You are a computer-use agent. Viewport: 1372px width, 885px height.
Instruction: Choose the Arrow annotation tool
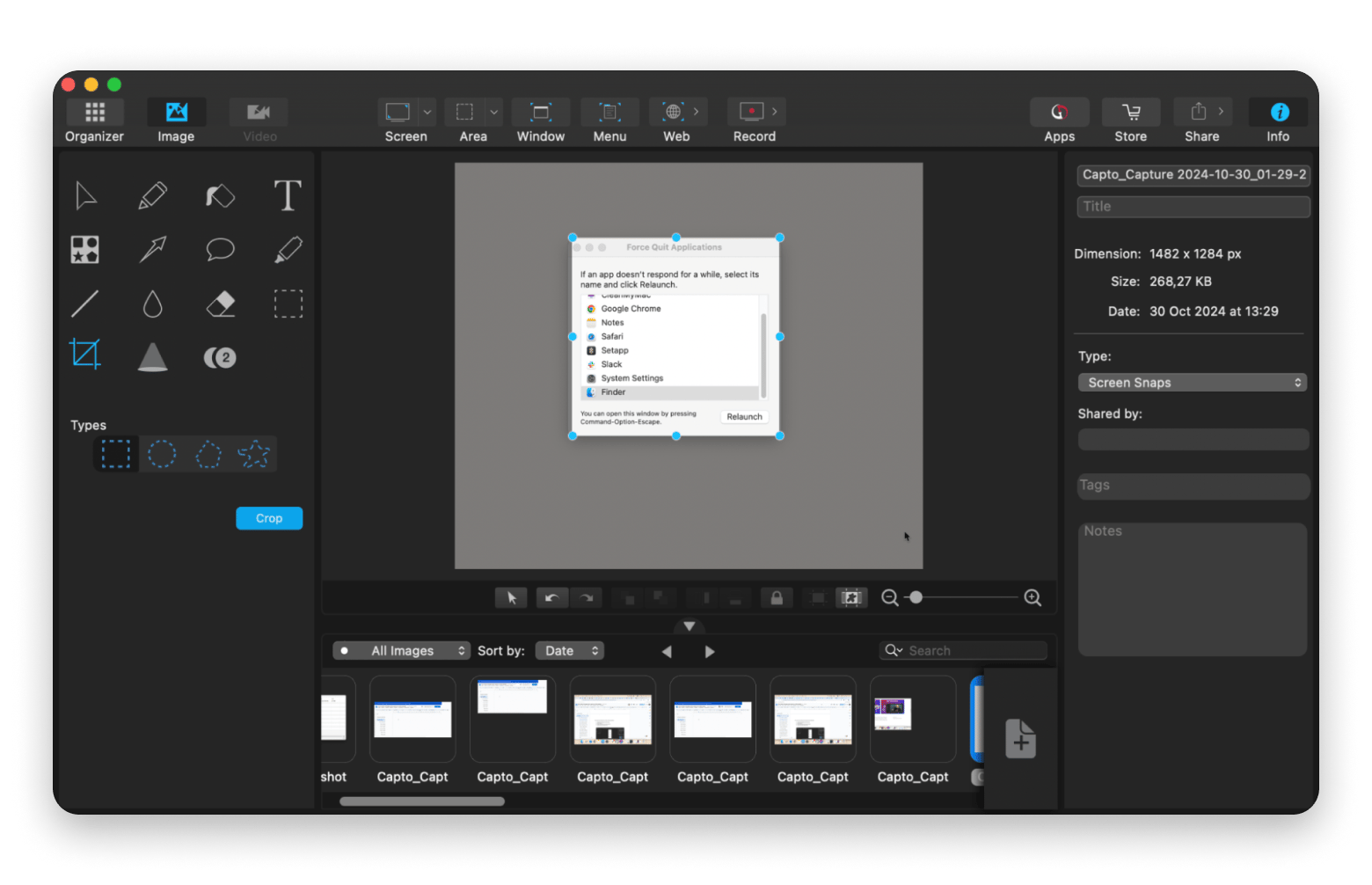(153, 250)
